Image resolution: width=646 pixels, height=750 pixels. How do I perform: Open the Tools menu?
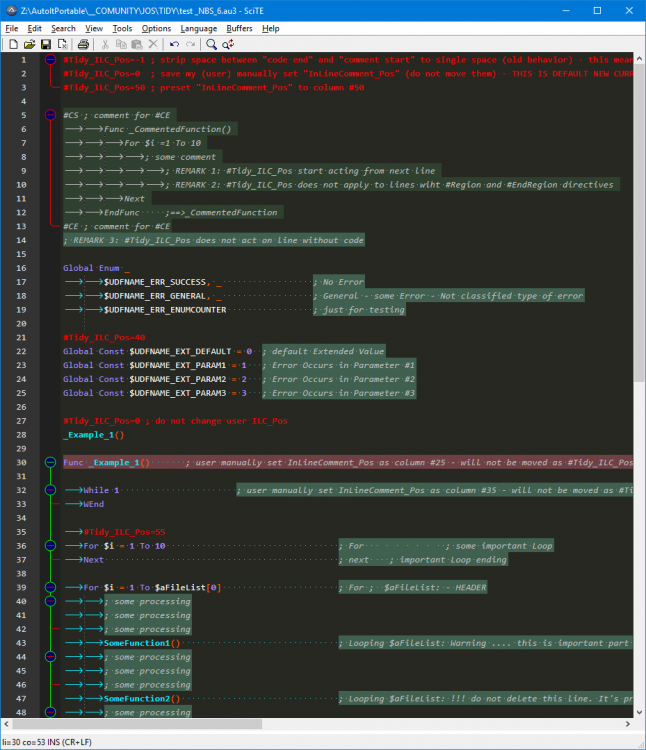(122, 29)
